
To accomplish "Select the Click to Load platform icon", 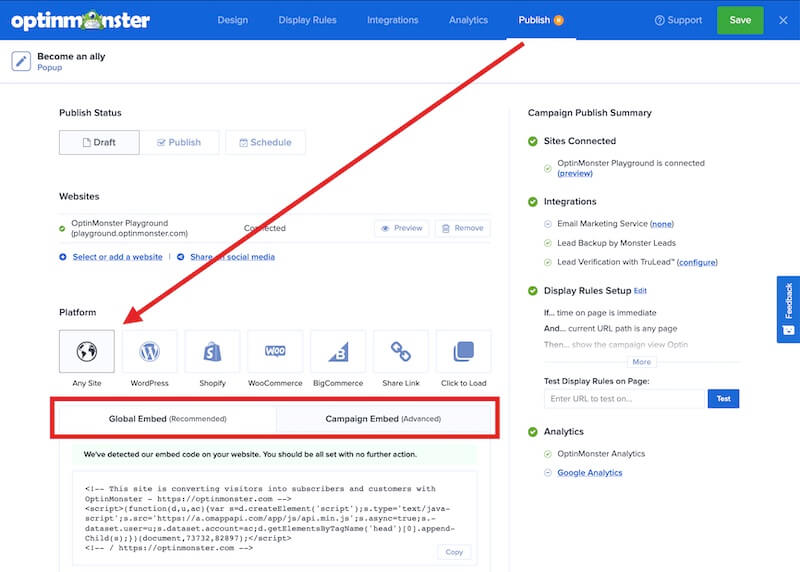I will click(x=463, y=351).
